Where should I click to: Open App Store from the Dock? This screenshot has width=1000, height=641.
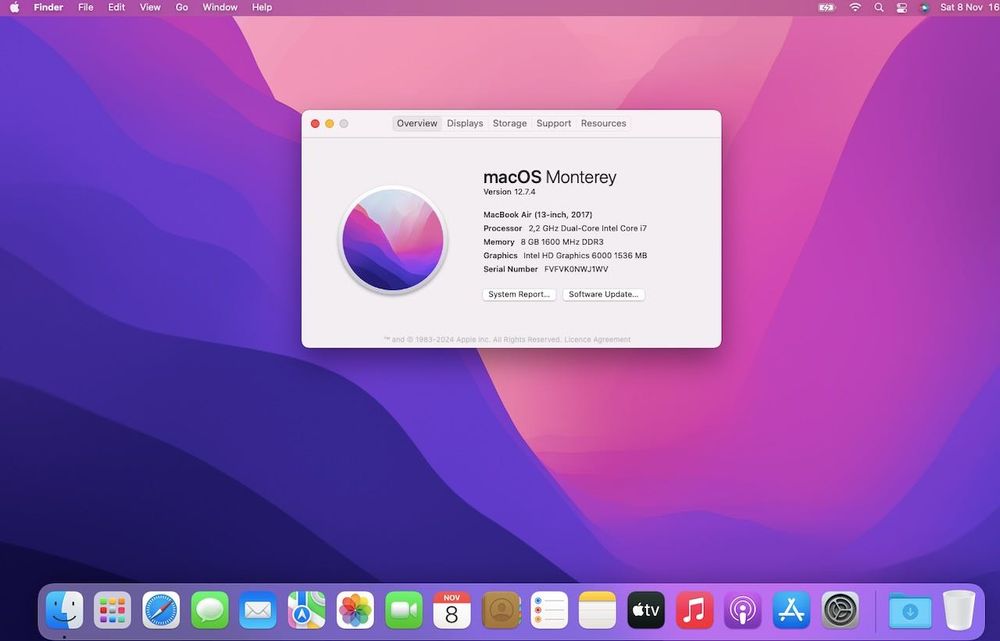(x=791, y=610)
